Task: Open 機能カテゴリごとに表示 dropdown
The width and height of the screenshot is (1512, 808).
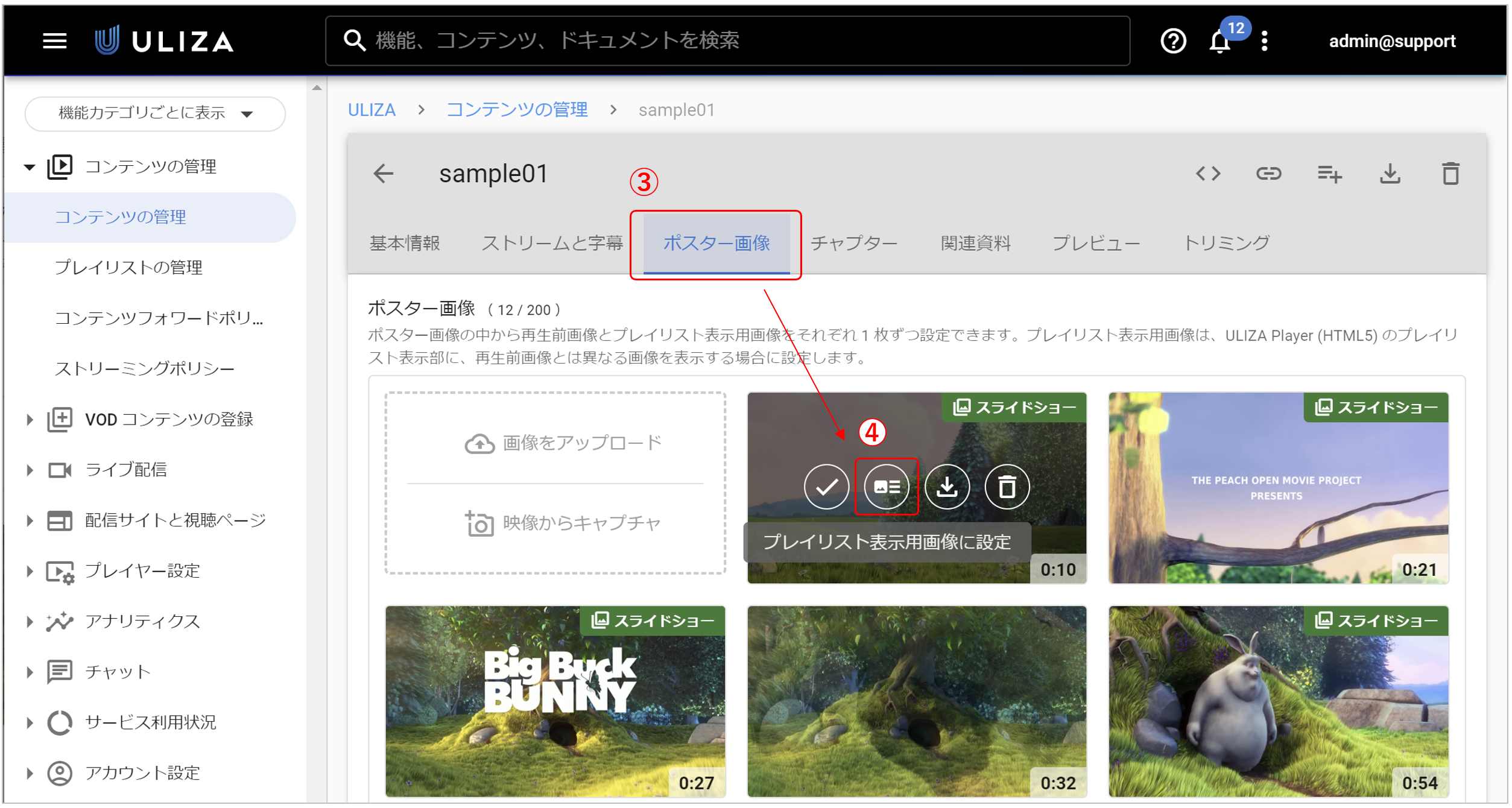Action: click(155, 113)
